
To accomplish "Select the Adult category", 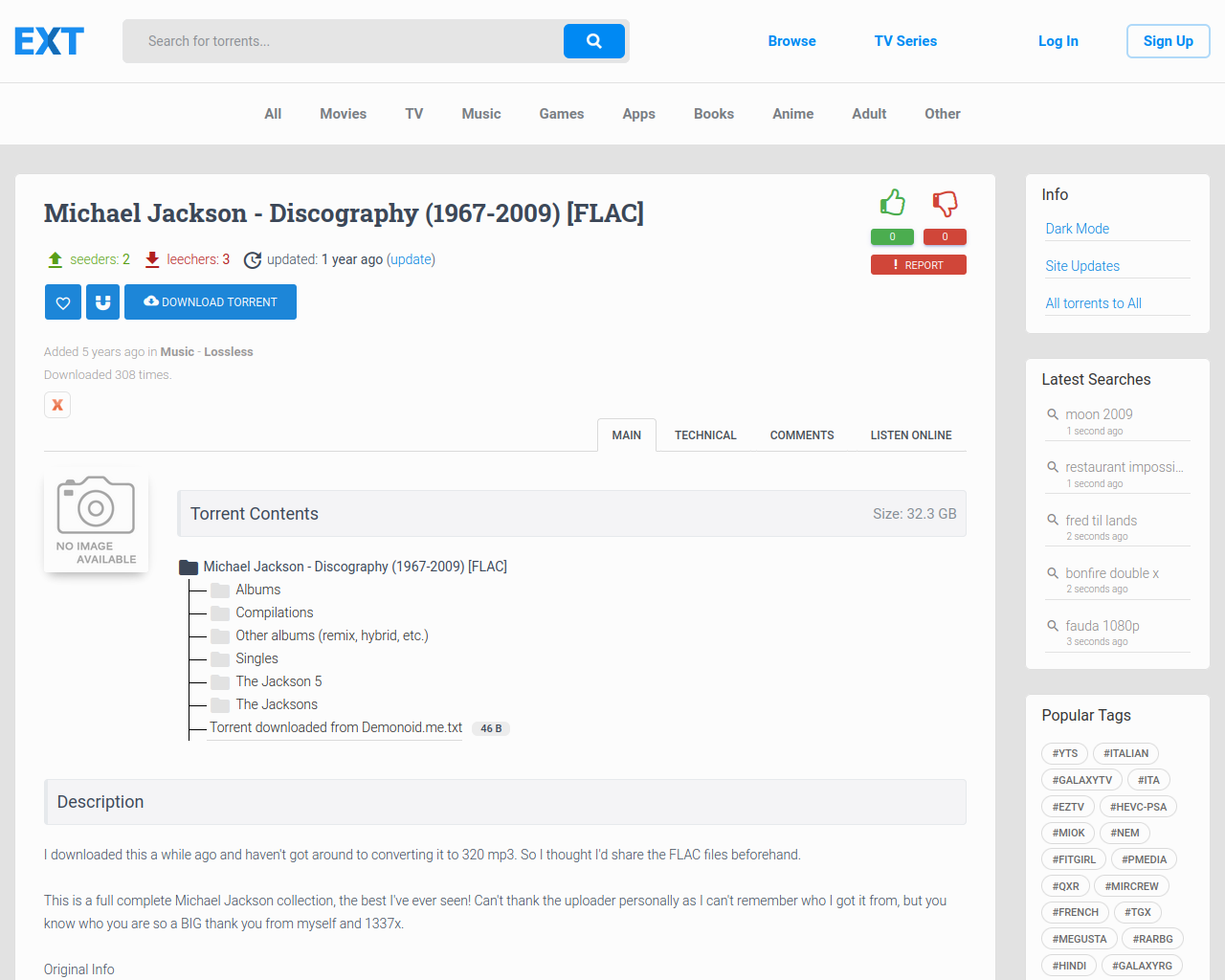I will [x=869, y=114].
